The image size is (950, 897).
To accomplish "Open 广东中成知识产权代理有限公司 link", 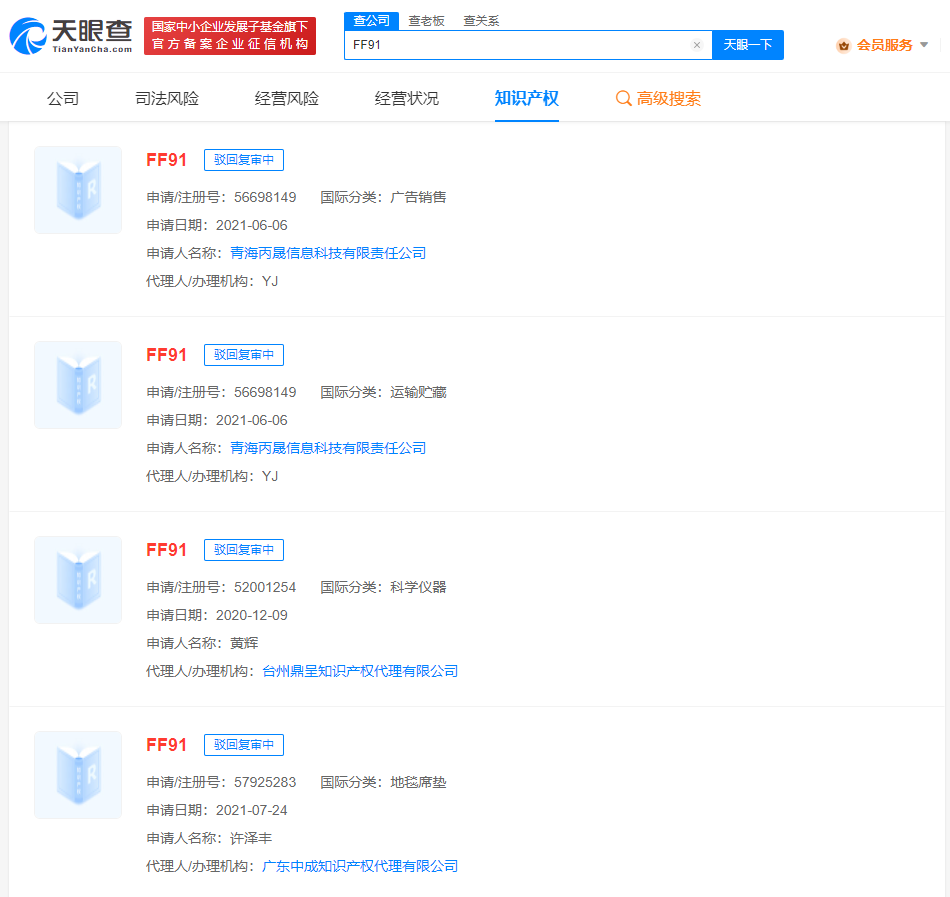I will (360, 866).
